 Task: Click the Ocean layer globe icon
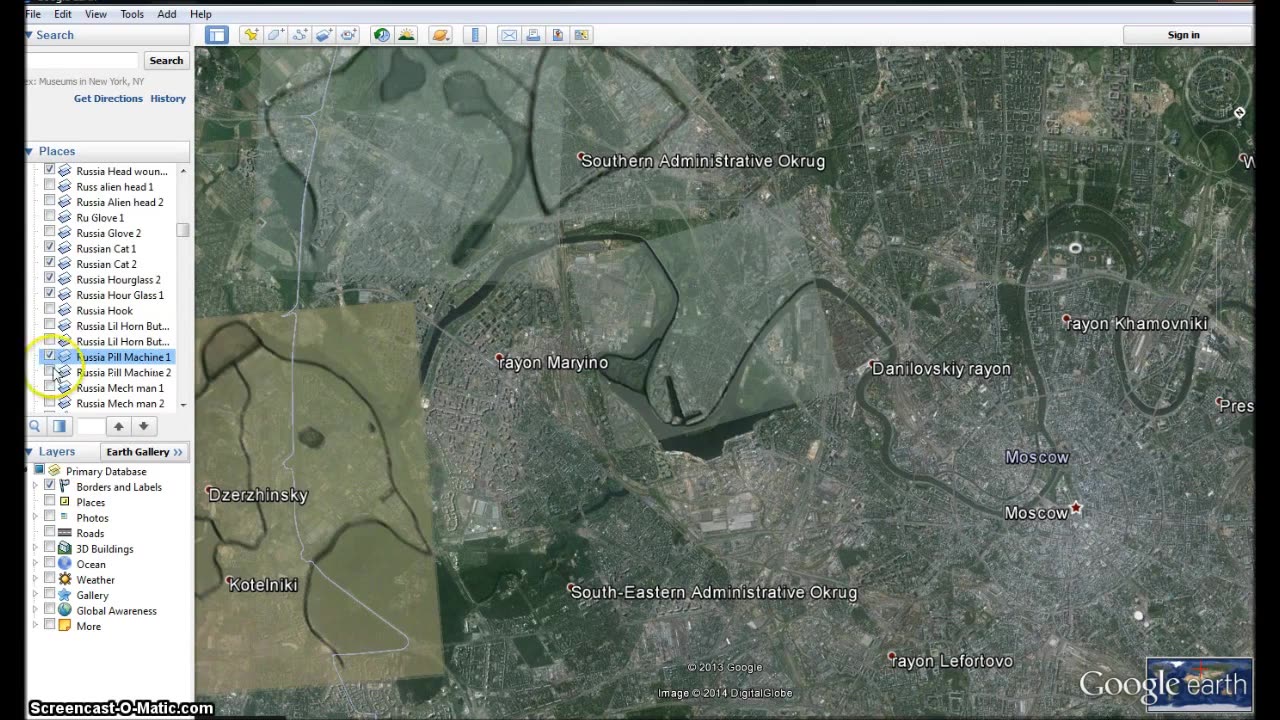click(x=65, y=564)
